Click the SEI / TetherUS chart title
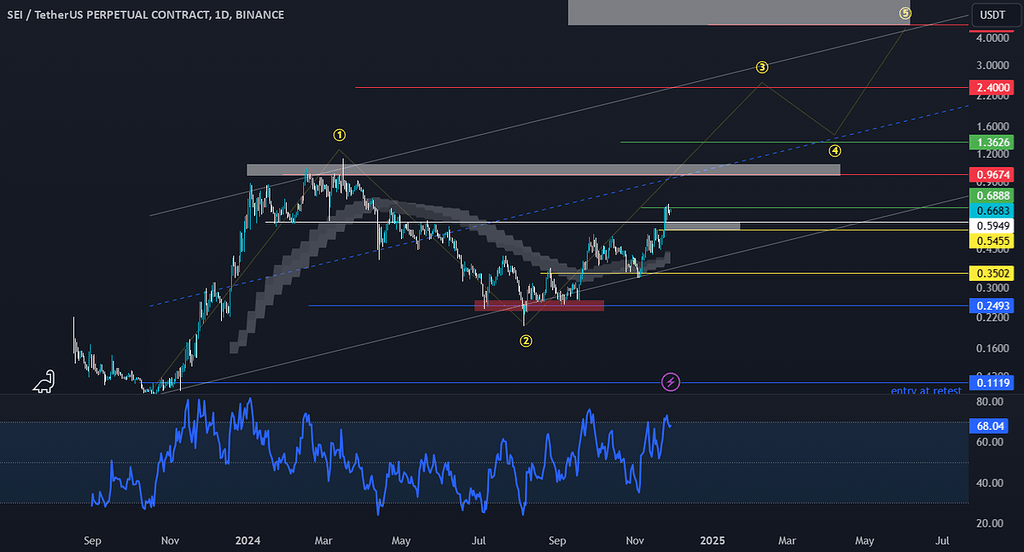Image resolution: width=1024 pixels, height=552 pixels. (146, 15)
